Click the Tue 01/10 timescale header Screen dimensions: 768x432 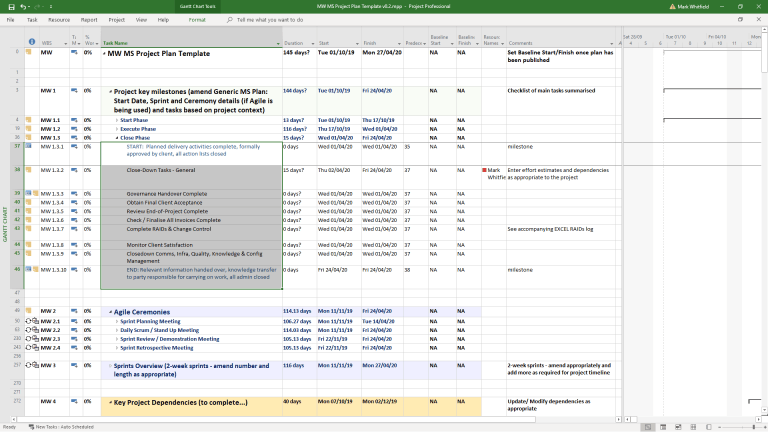[x=675, y=37]
